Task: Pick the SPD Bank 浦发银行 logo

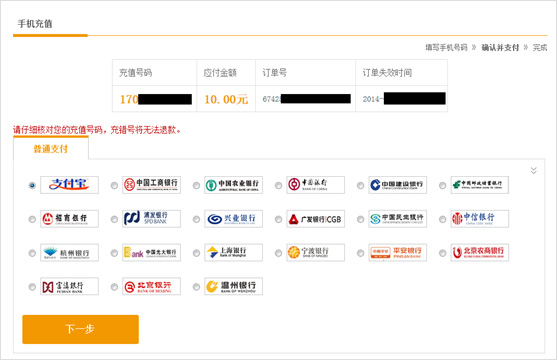Action: (x=151, y=219)
